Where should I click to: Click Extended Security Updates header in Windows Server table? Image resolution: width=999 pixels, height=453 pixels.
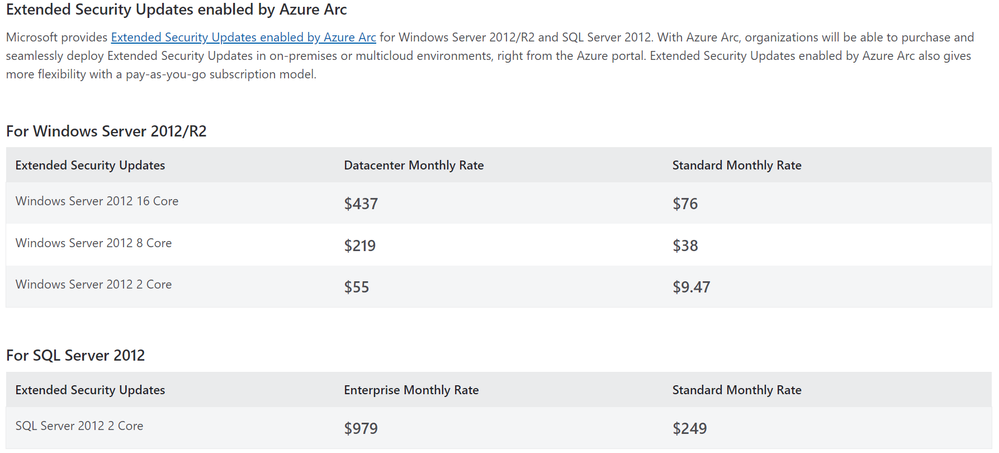click(90, 166)
